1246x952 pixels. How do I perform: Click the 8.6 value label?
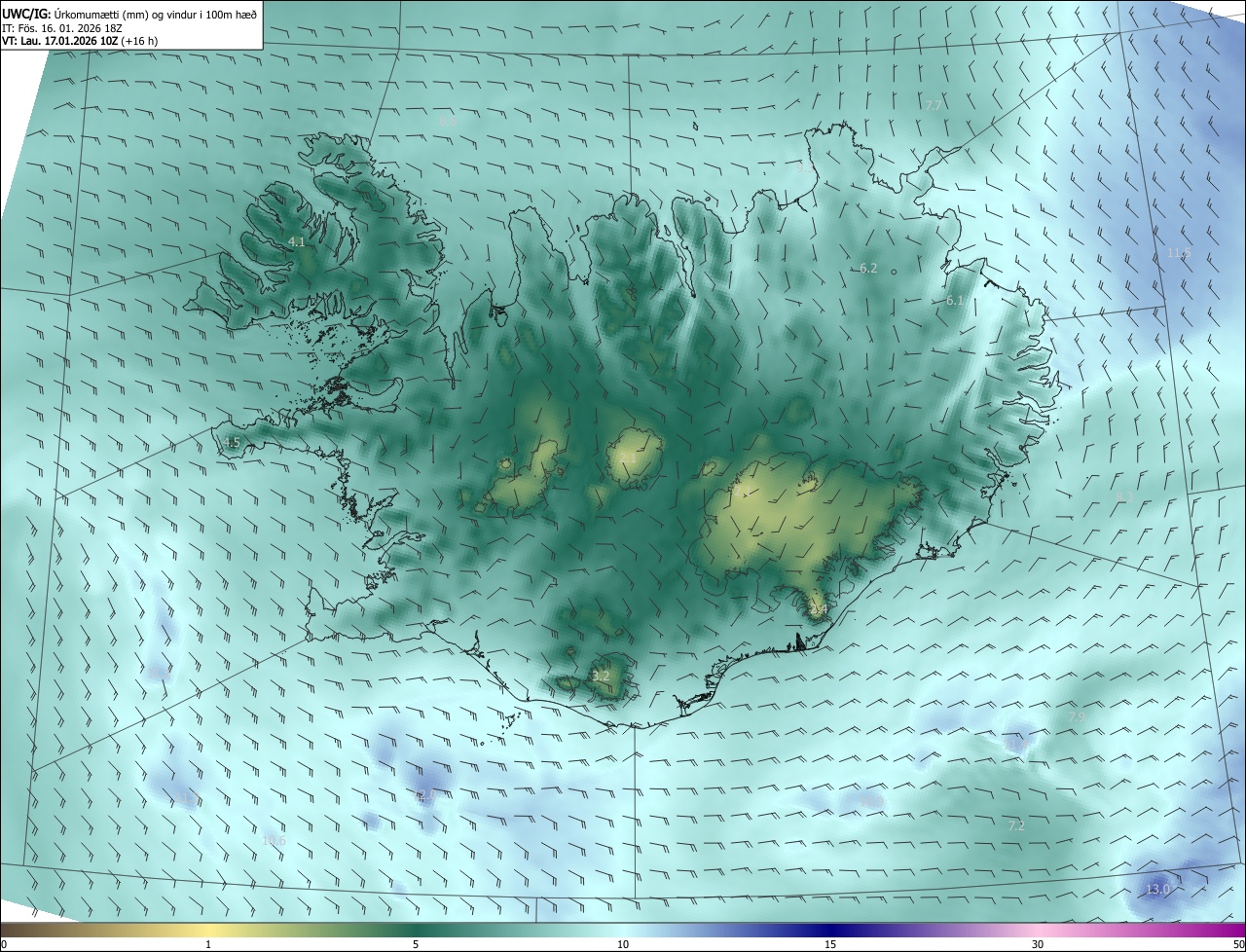point(446,122)
